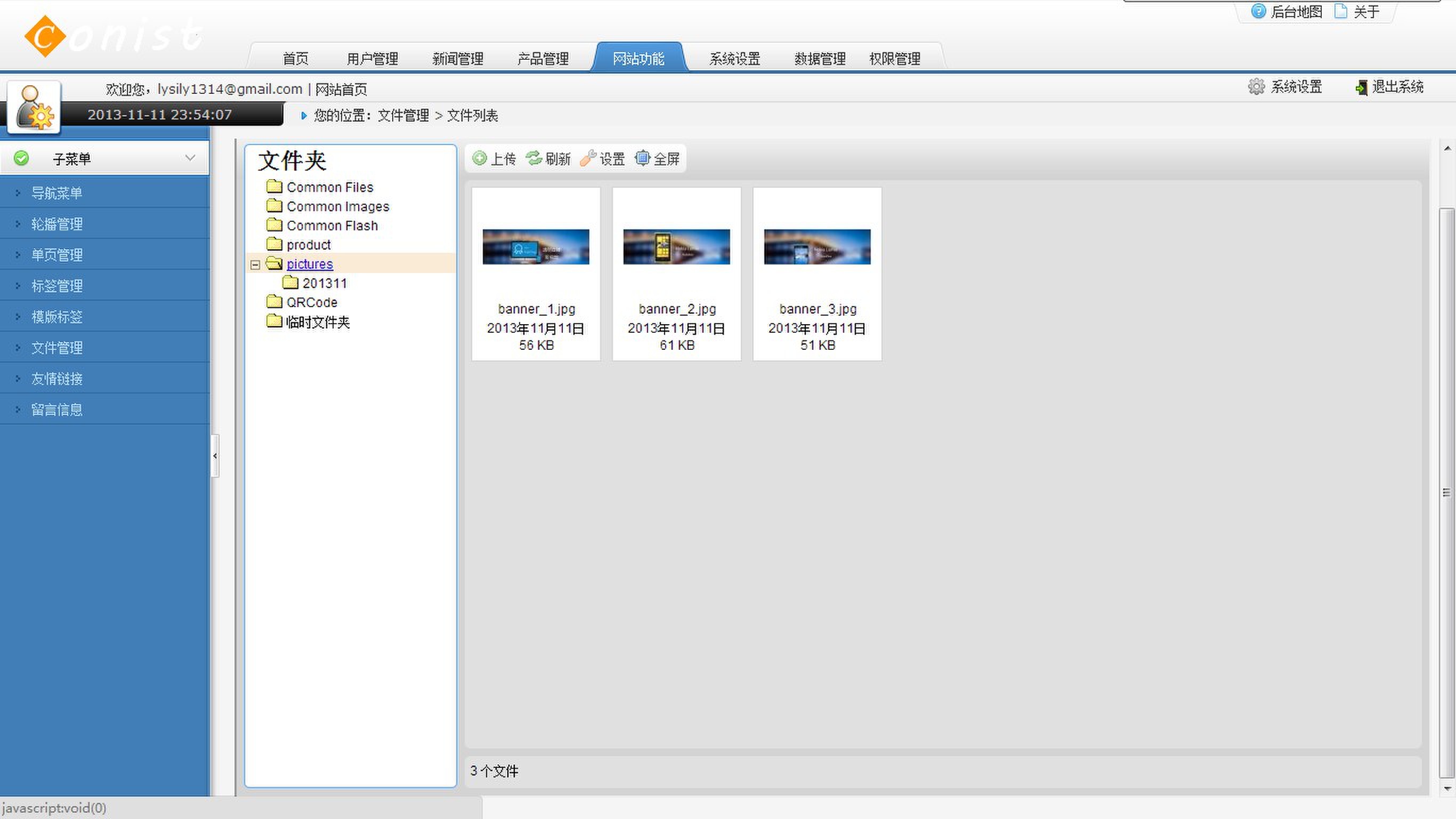1456x819 pixels.
Task: Open the 系统设置 top navigation tab
Action: point(734,59)
